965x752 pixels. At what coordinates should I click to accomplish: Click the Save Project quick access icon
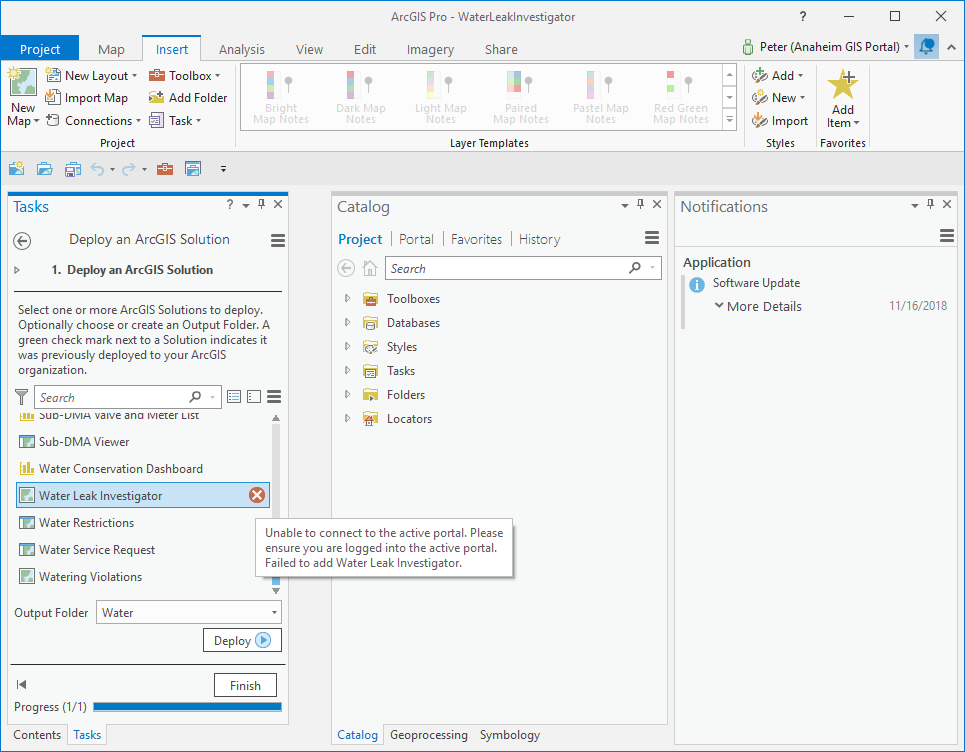coord(73,169)
